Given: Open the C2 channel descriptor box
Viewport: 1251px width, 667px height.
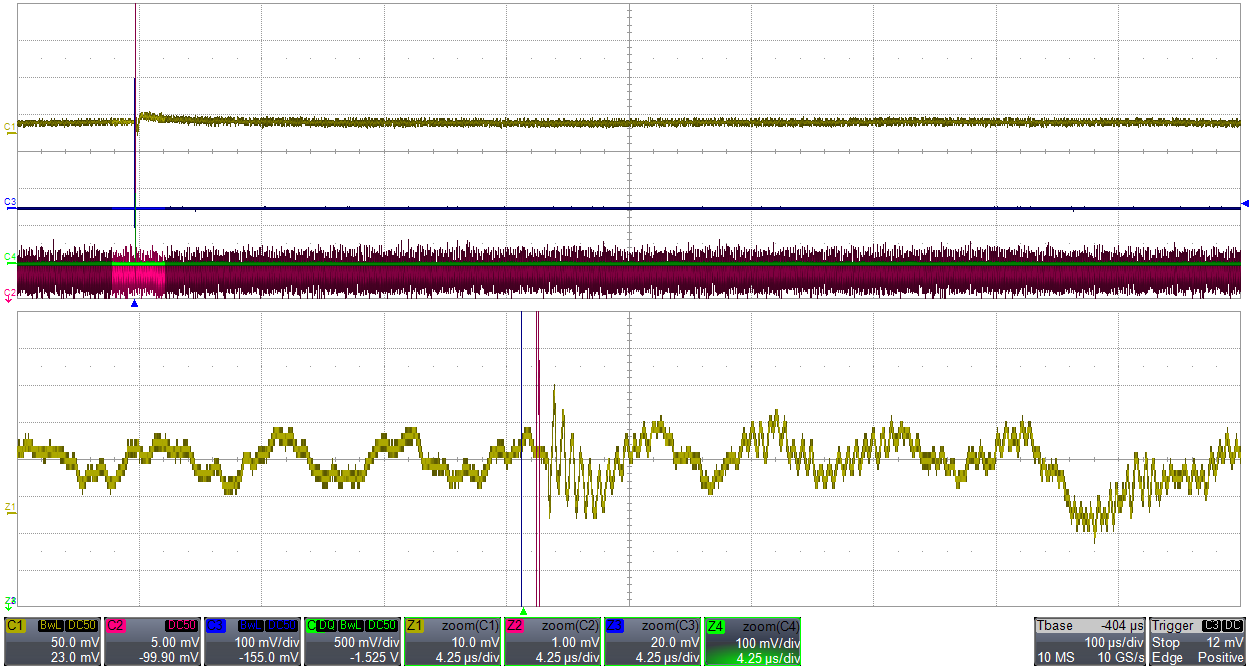Looking at the screenshot, I should pos(152,641).
